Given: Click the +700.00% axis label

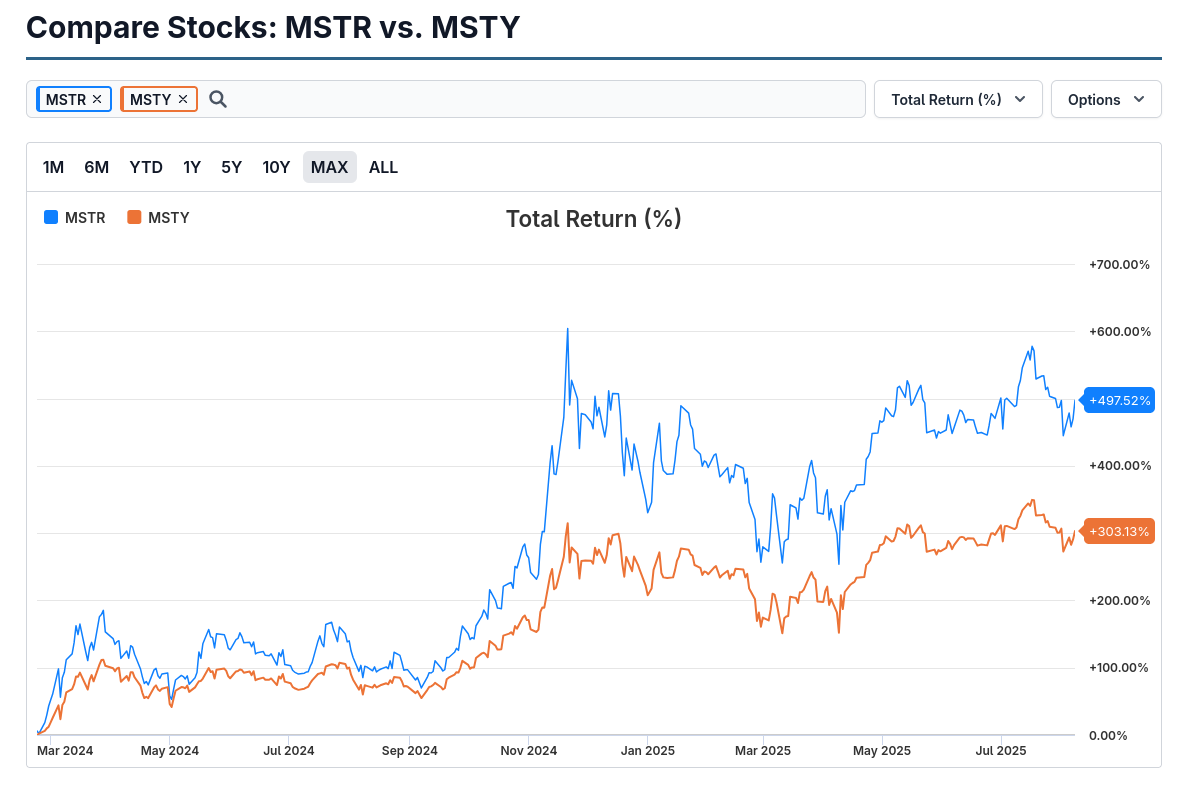Looking at the screenshot, I should (x=1119, y=265).
